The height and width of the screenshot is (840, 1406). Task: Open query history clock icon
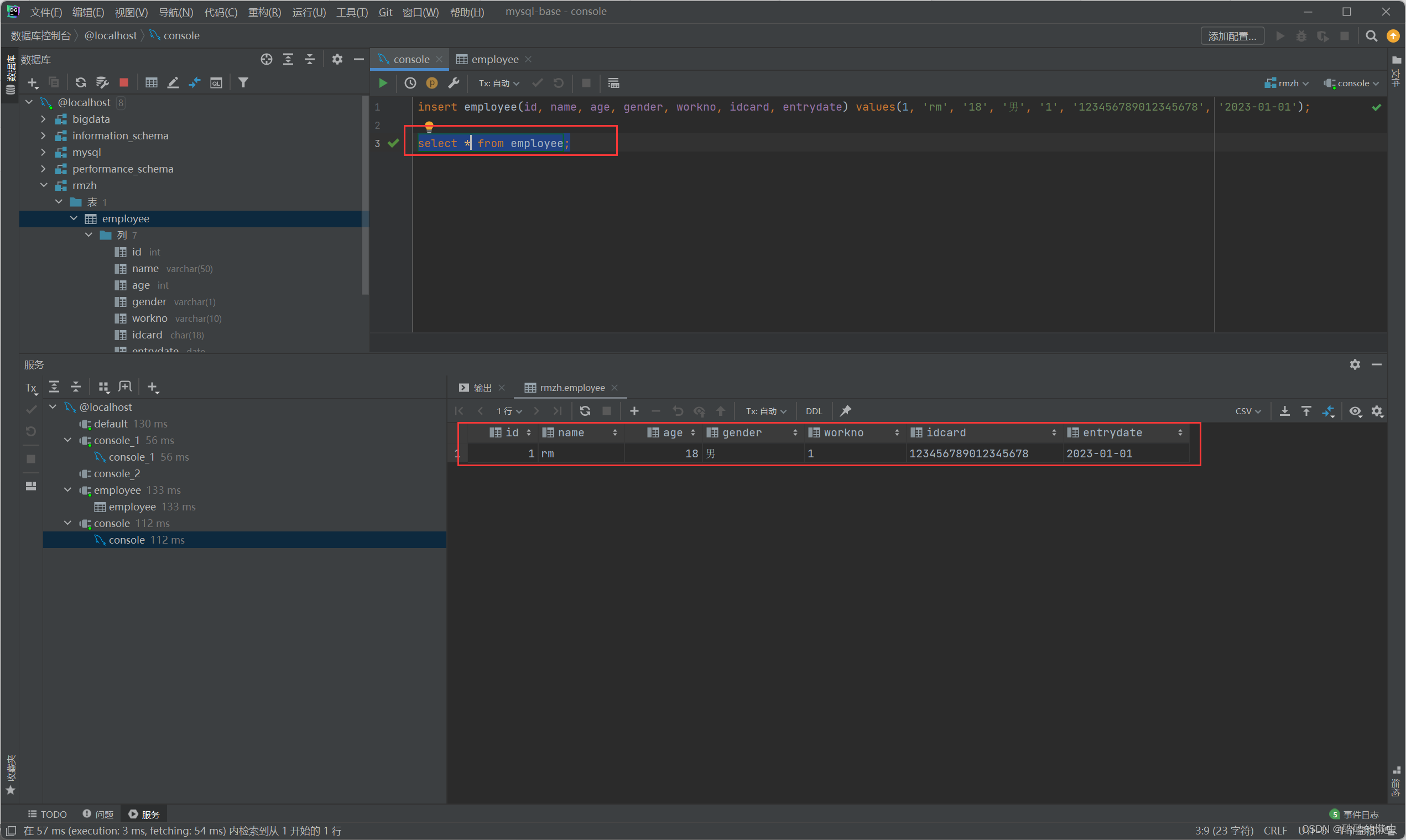(x=410, y=83)
